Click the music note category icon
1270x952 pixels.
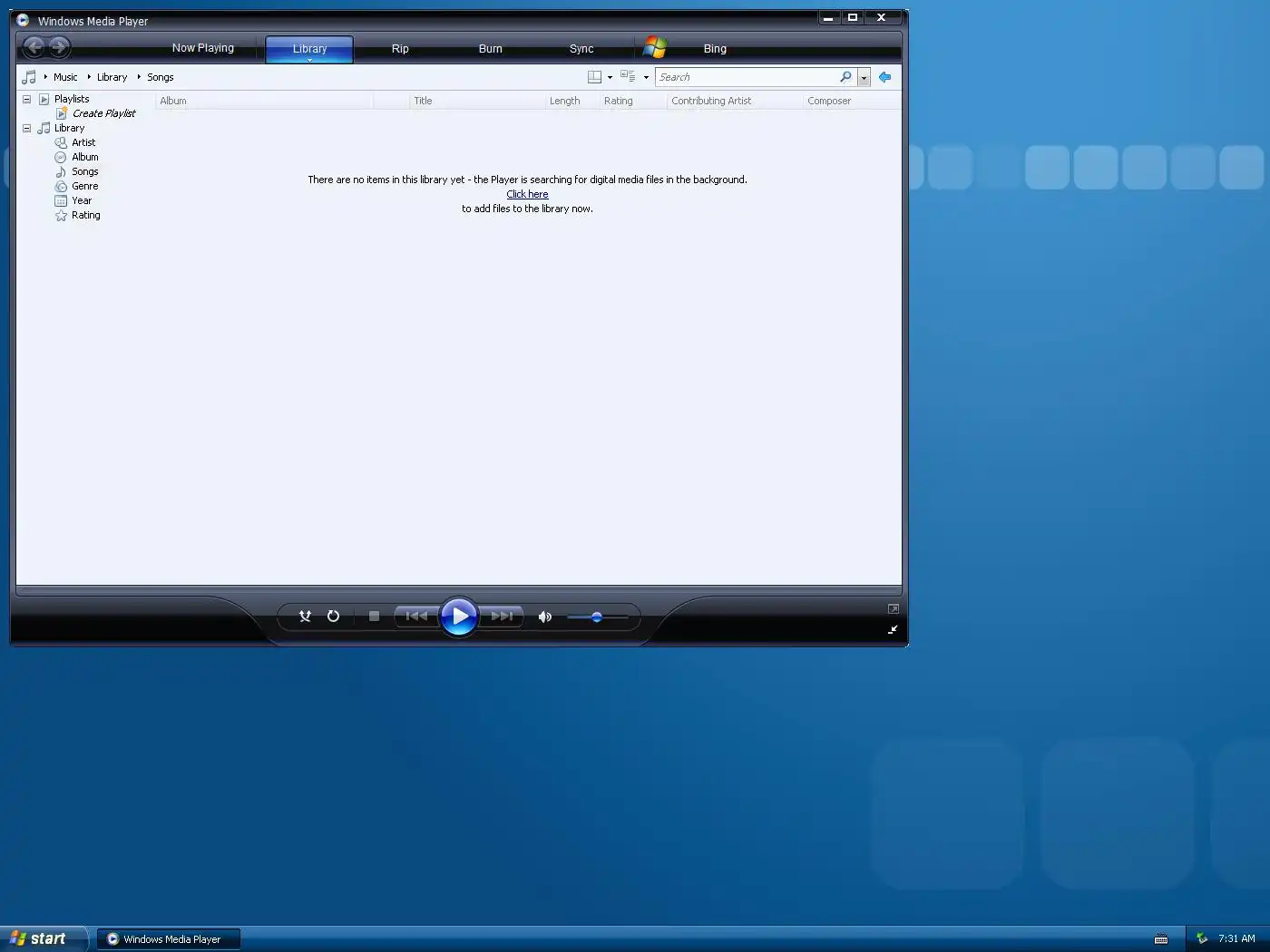pyautogui.click(x=29, y=77)
